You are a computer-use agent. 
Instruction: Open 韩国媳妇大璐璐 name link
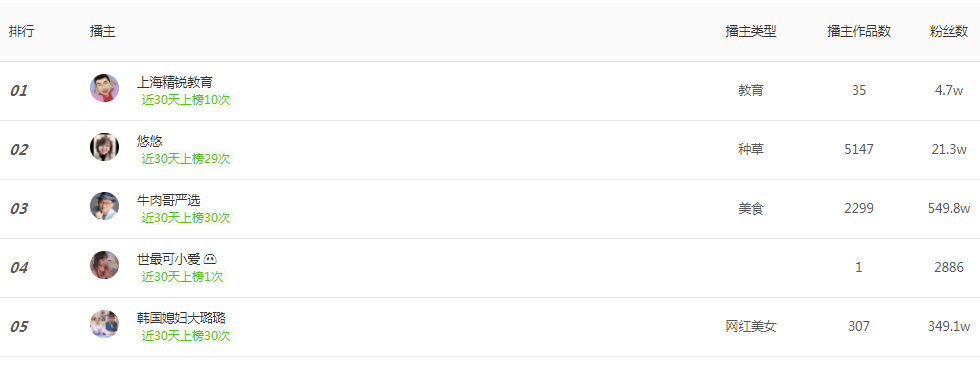(181, 318)
